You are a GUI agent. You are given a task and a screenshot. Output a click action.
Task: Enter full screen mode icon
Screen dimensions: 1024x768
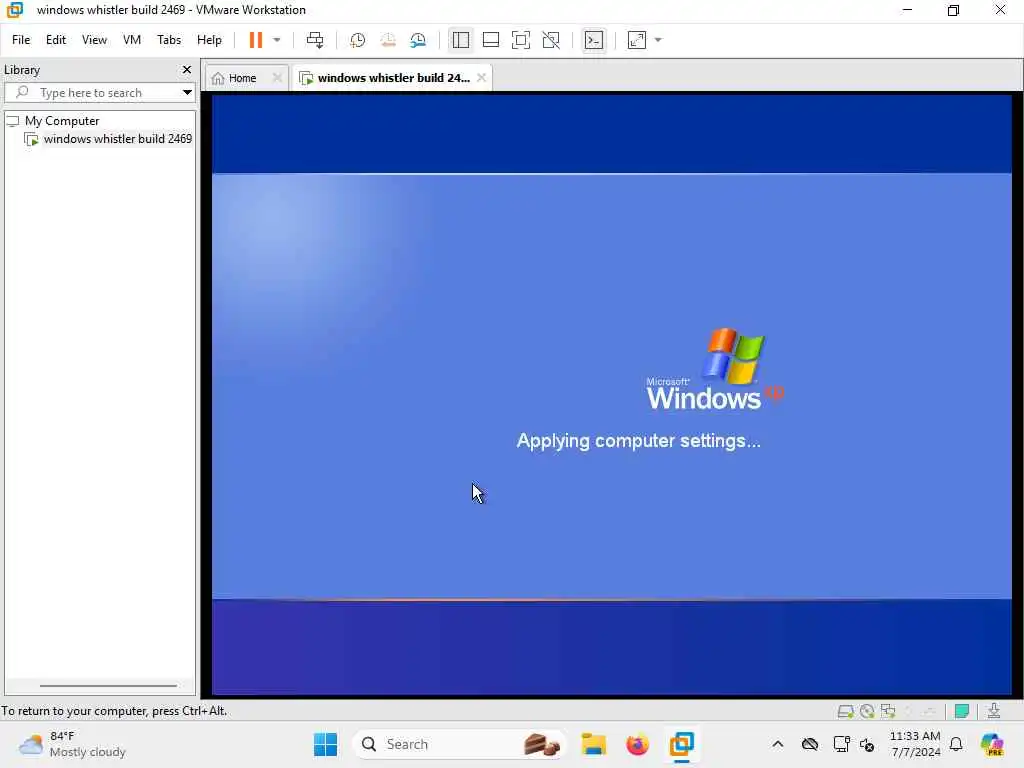click(x=520, y=40)
